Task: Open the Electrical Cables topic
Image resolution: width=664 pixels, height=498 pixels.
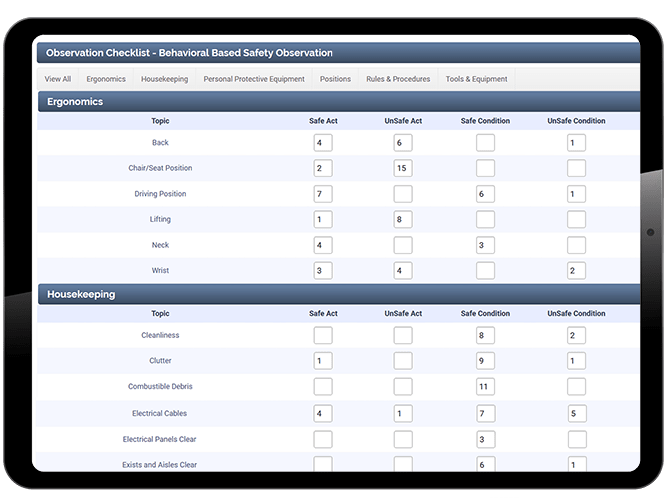Action: pos(160,413)
